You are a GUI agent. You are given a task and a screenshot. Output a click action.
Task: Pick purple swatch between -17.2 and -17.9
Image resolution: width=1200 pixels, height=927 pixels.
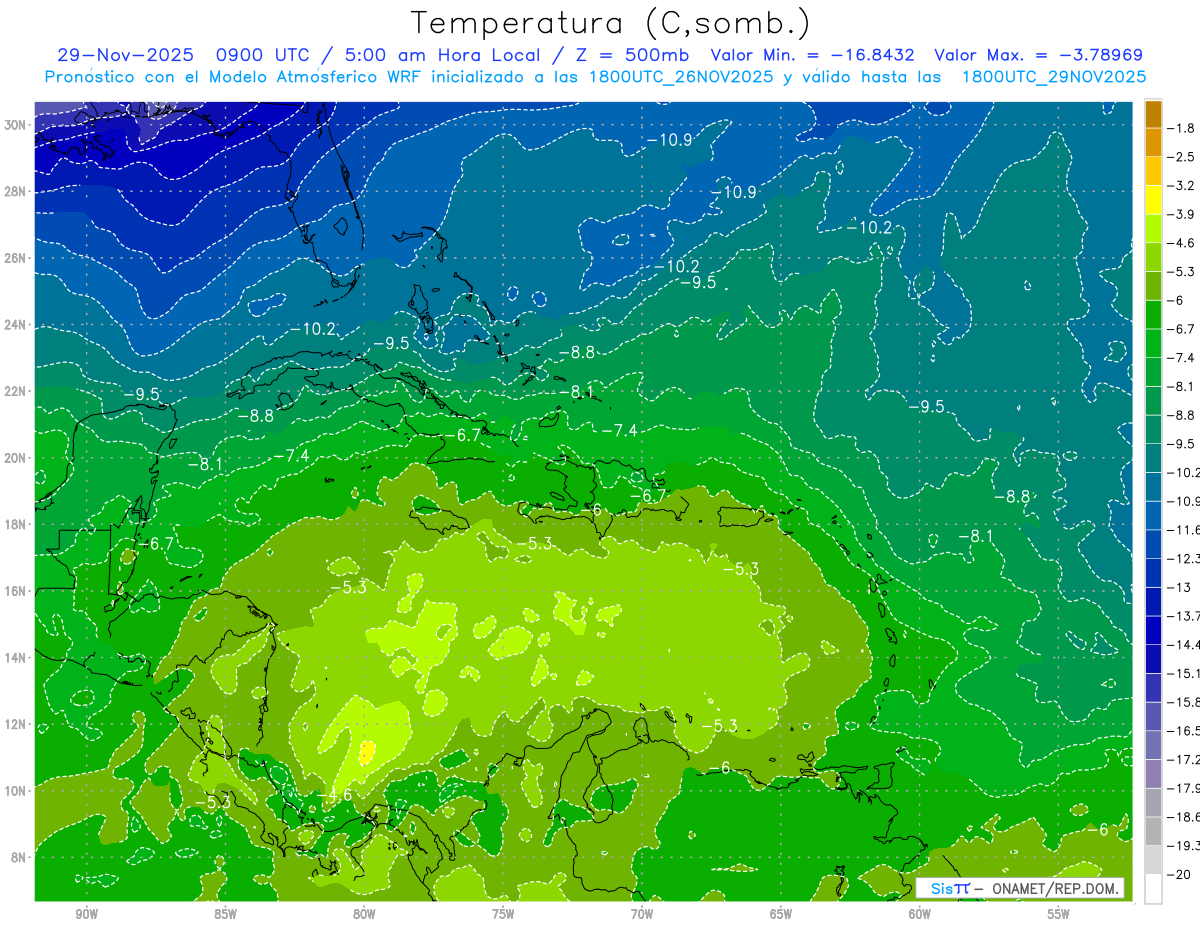(x=1153, y=773)
